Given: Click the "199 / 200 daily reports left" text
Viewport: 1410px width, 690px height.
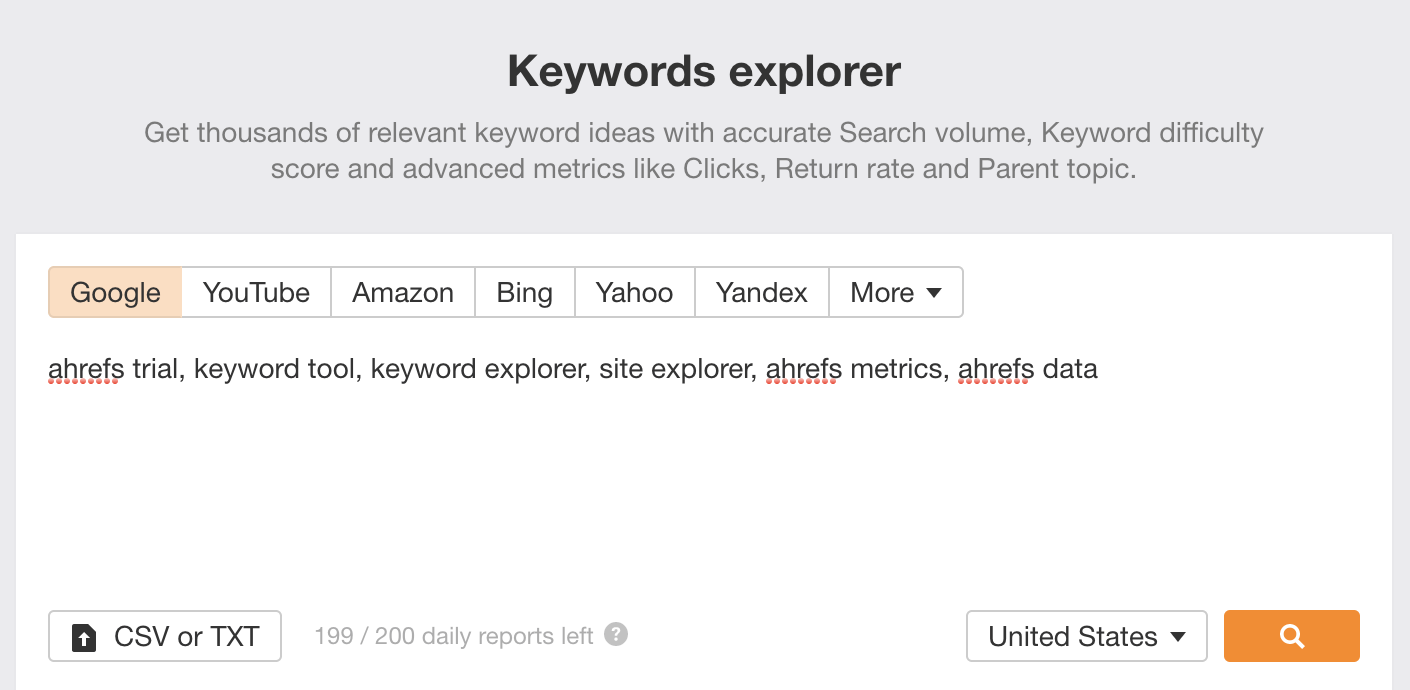Looking at the screenshot, I should pyautogui.click(x=453, y=636).
